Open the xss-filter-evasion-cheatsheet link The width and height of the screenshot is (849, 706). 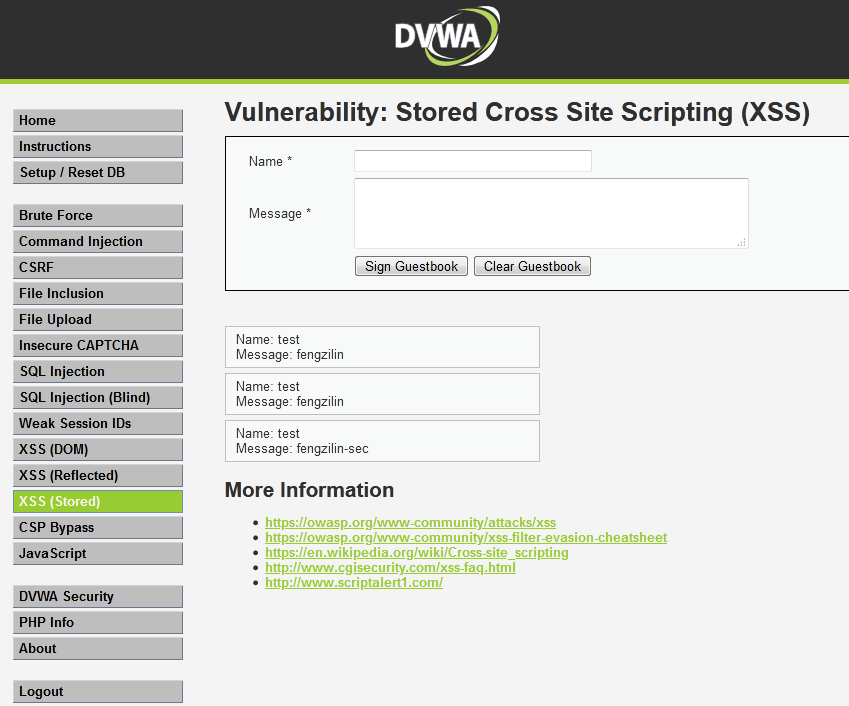point(466,538)
